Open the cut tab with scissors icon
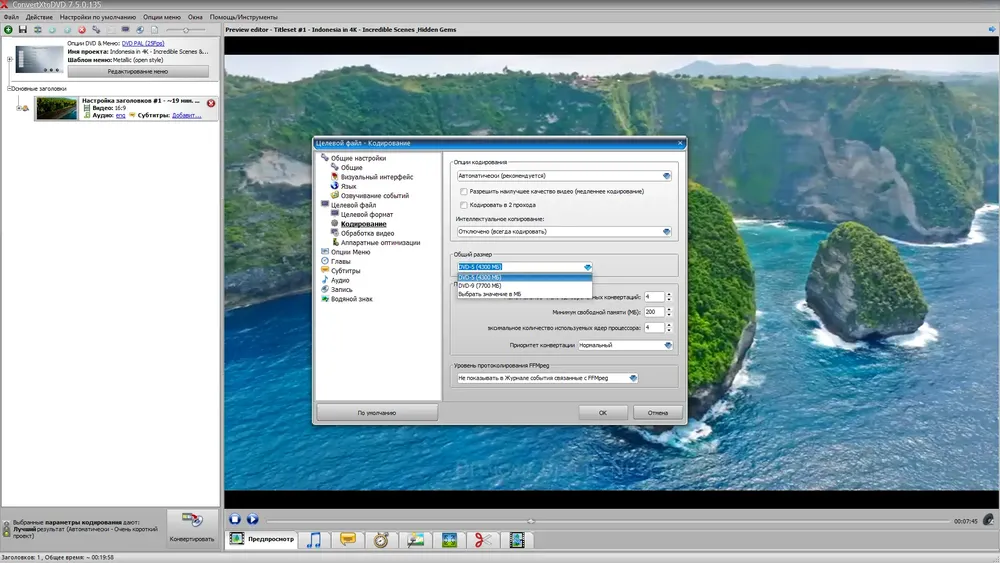Viewport: 1000px width, 563px height. [x=483, y=540]
